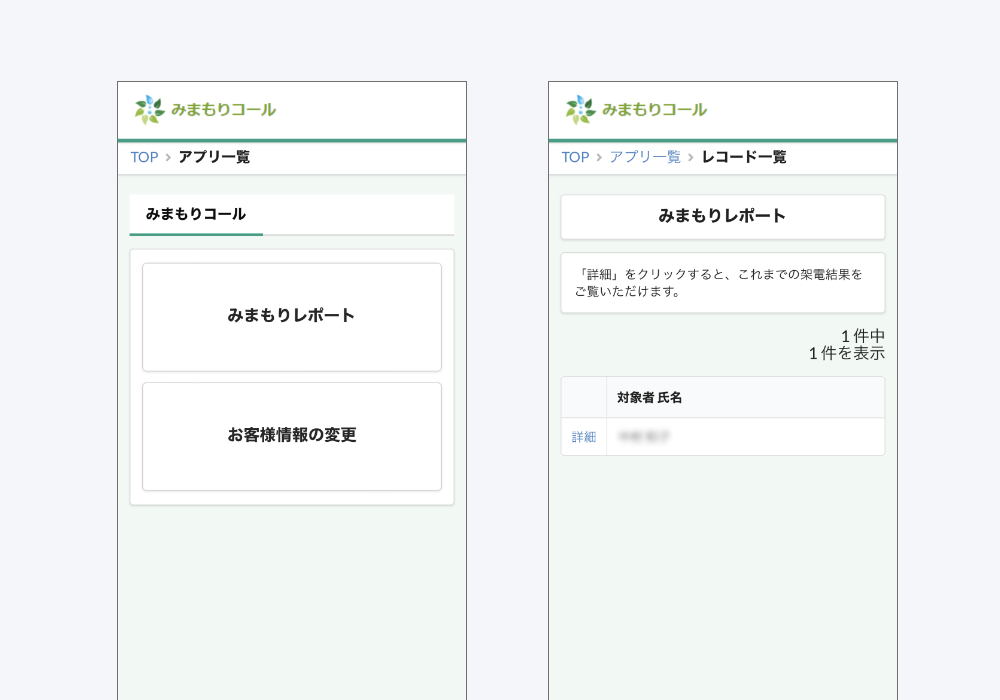Click the 詳細 link in the record row

point(583,437)
